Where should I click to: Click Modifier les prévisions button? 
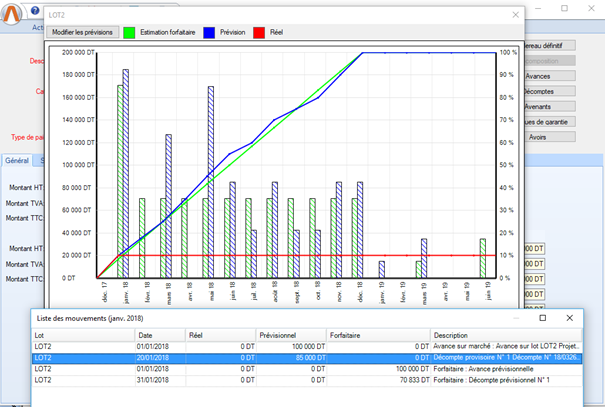(x=83, y=33)
